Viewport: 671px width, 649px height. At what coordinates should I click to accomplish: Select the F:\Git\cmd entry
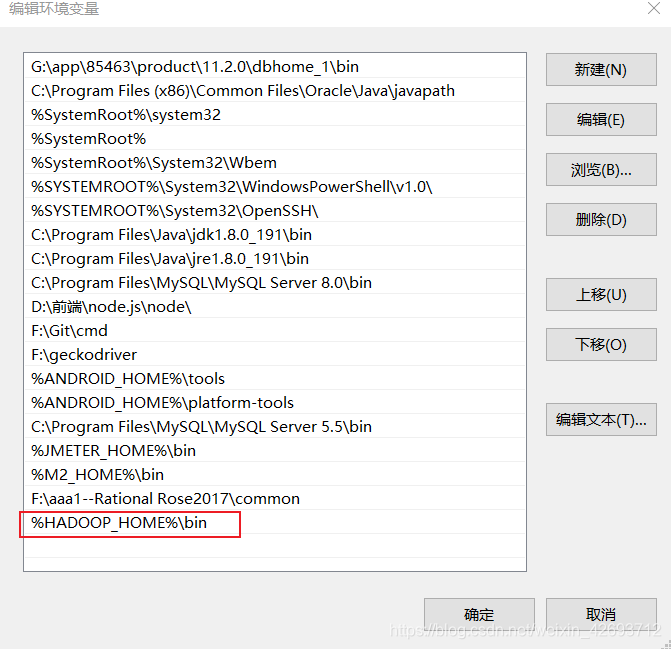coord(275,330)
